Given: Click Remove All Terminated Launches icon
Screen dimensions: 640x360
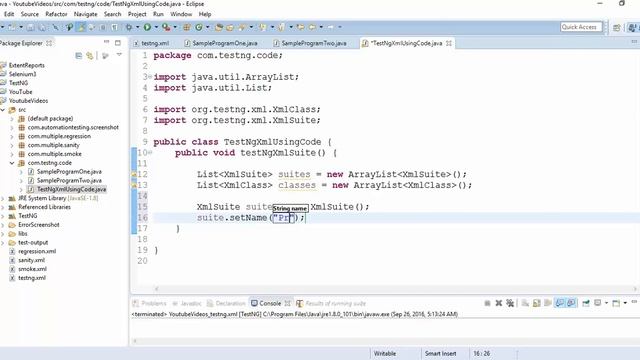Looking at the screenshot, I should [x=510, y=303].
